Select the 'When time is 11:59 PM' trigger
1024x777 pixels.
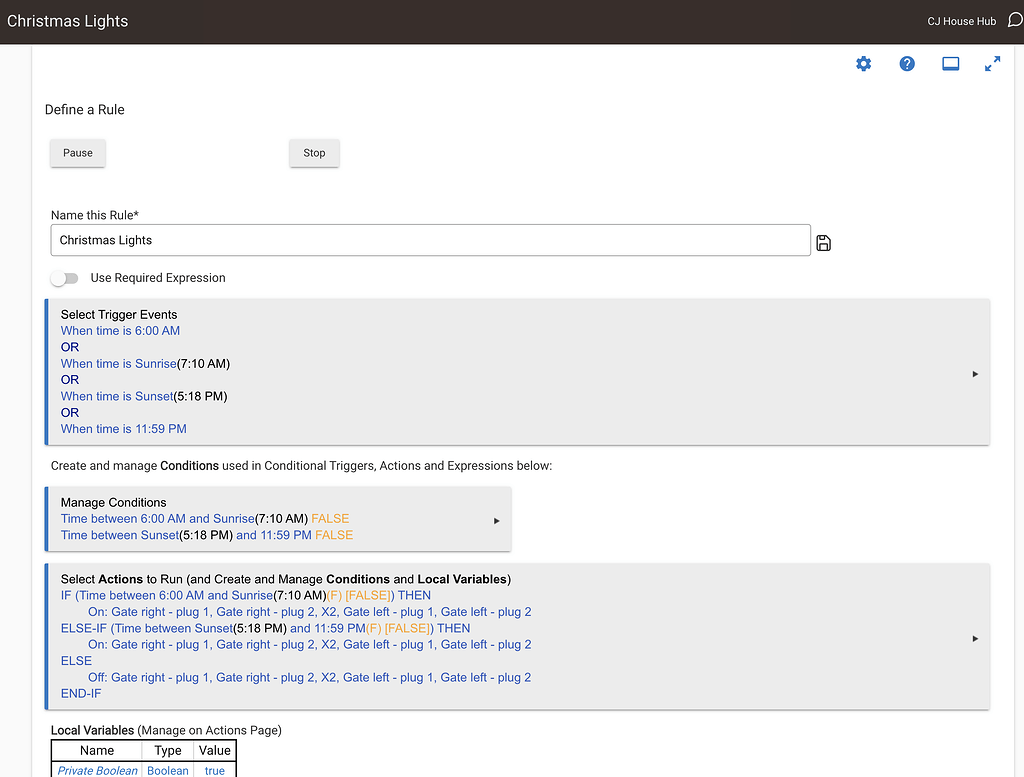click(x=123, y=429)
